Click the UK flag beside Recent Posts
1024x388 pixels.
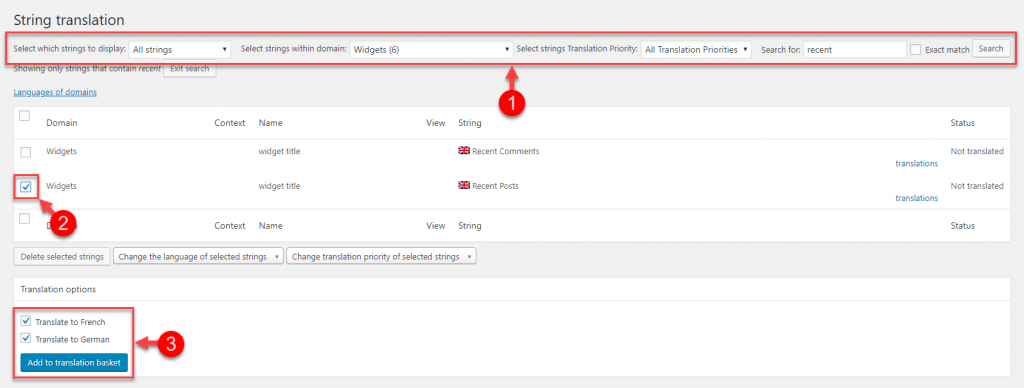pos(464,186)
